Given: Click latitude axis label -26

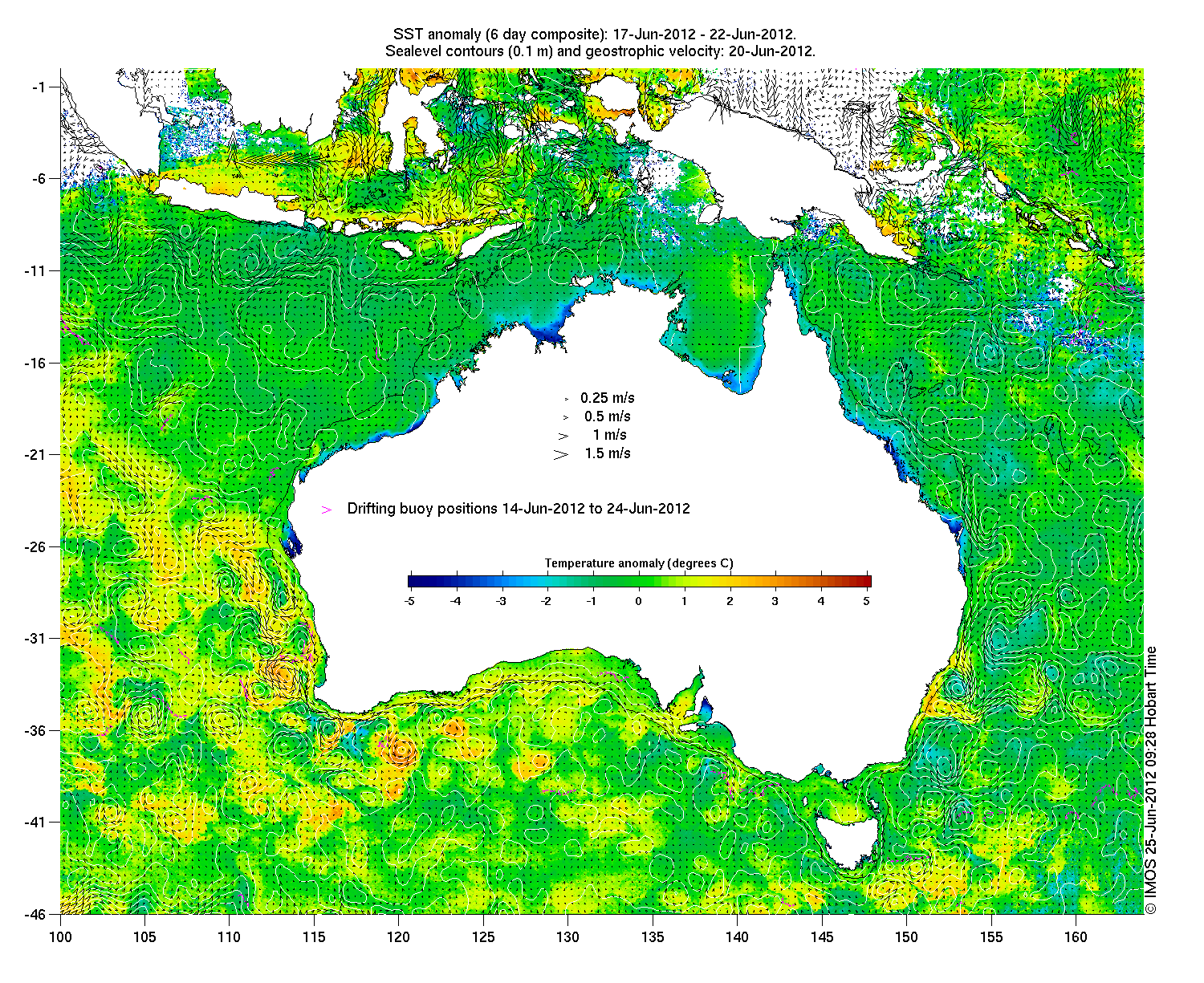Looking at the screenshot, I should click(36, 546).
